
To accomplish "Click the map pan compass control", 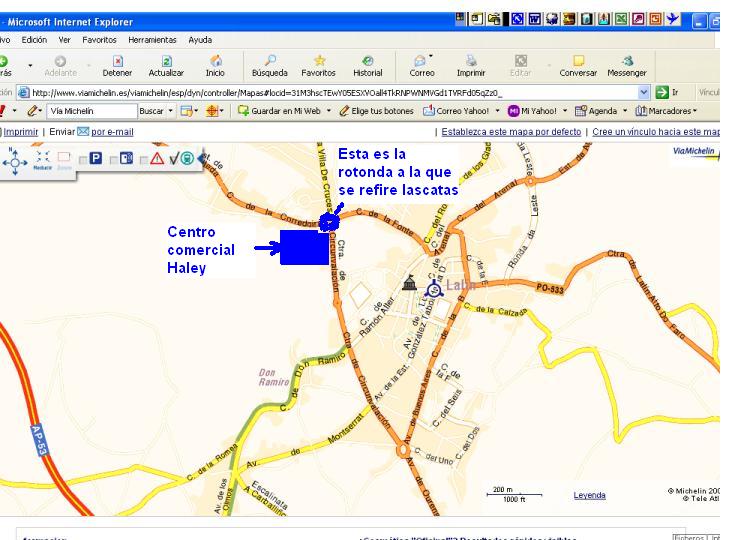I will click(15, 160).
